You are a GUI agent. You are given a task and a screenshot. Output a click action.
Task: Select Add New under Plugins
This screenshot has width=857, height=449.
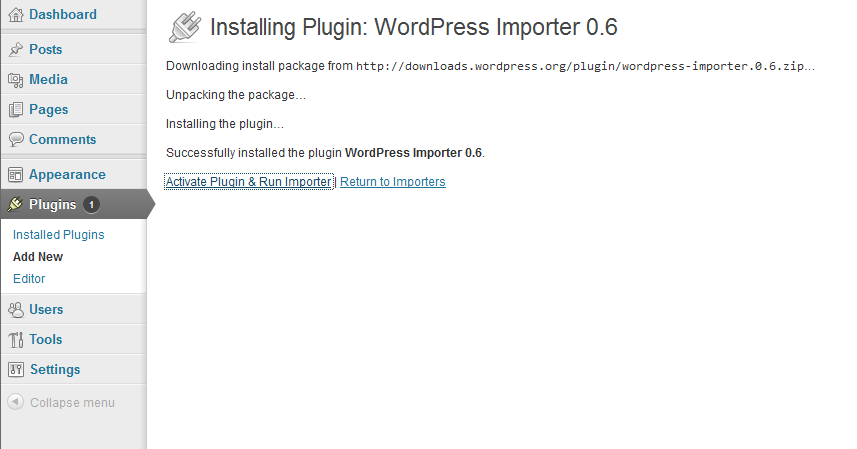[x=38, y=257]
